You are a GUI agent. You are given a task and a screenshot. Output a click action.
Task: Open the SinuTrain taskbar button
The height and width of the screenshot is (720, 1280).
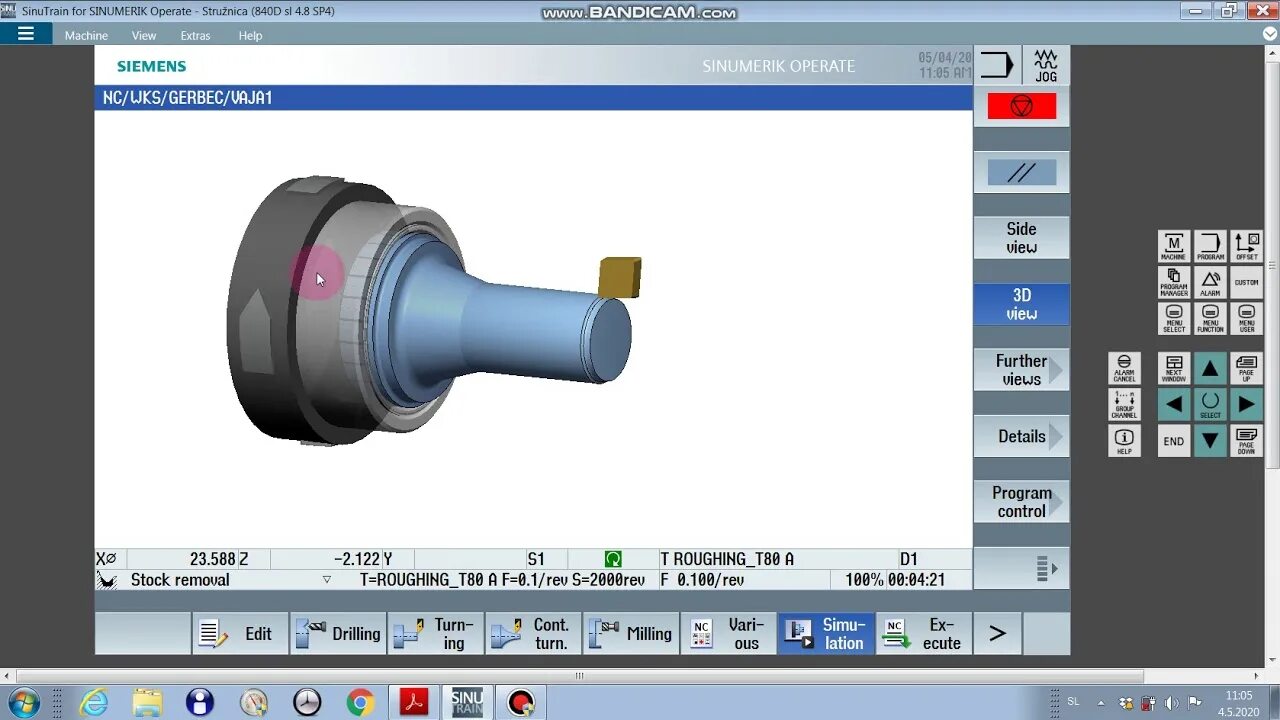click(x=466, y=702)
